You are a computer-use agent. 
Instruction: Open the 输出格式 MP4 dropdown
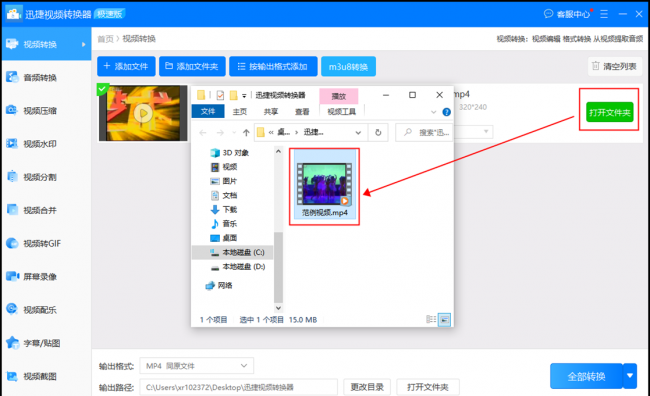click(196, 366)
